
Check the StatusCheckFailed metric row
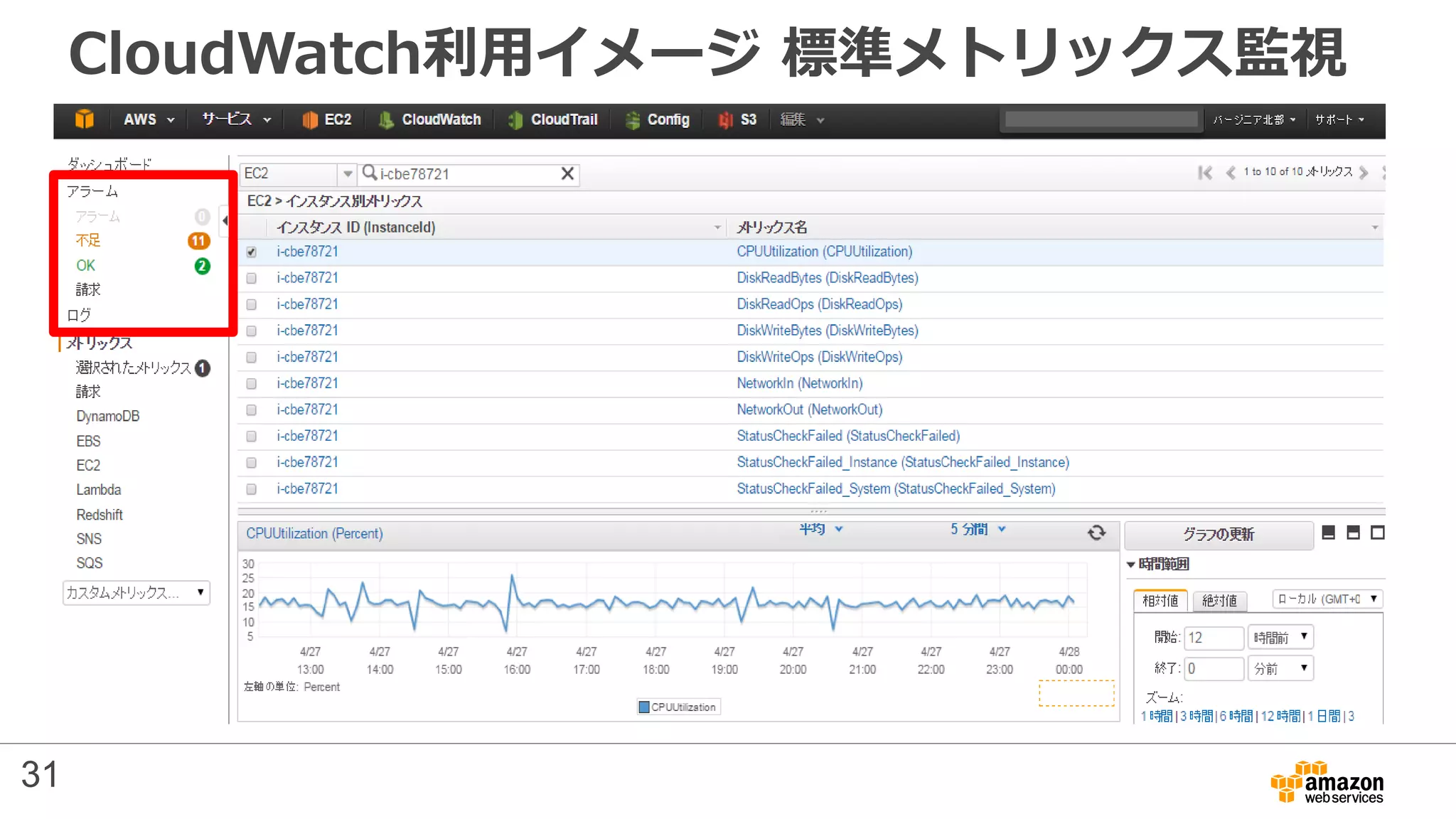(251, 436)
